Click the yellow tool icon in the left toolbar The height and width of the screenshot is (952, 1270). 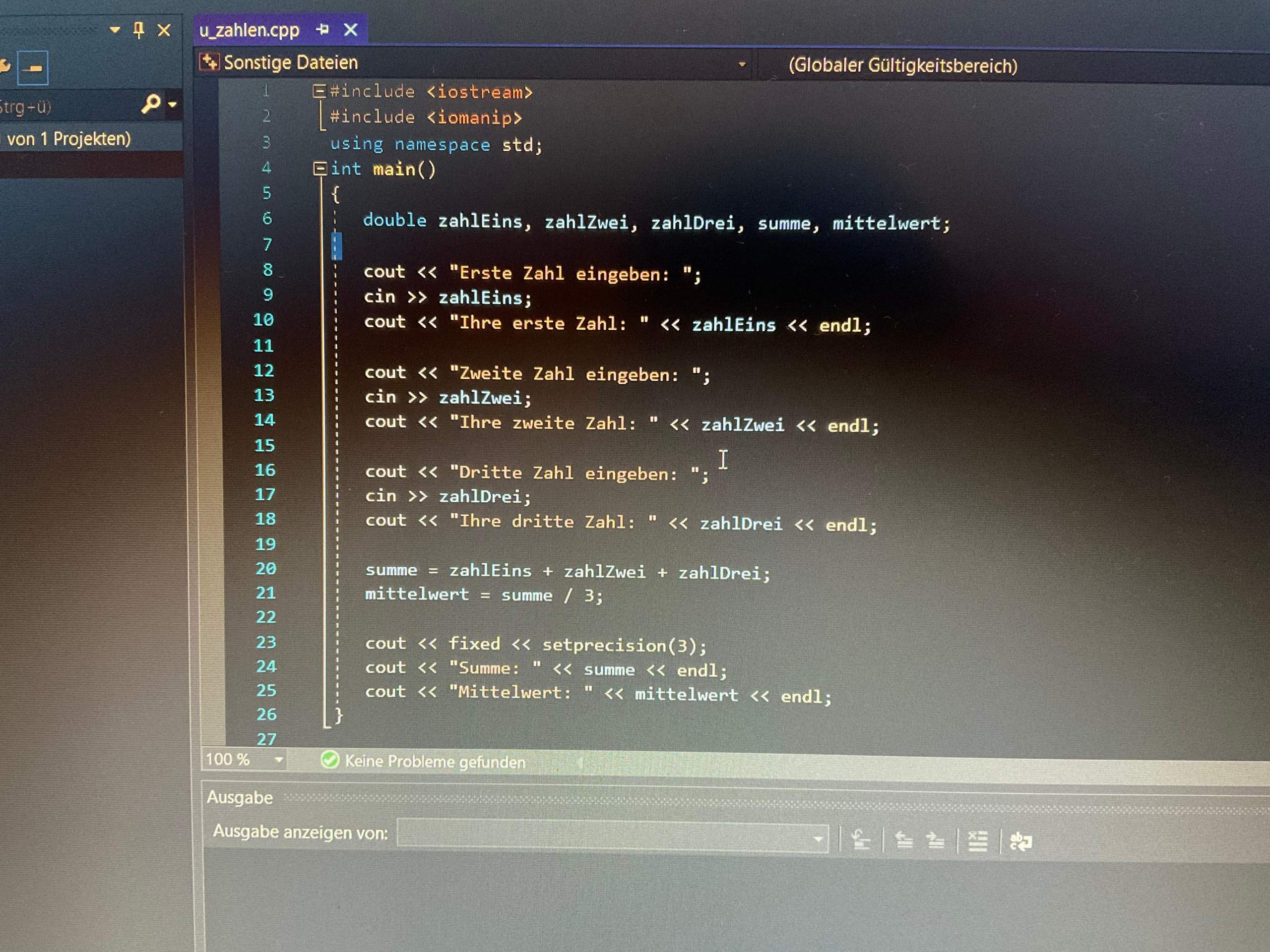(4, 66)
